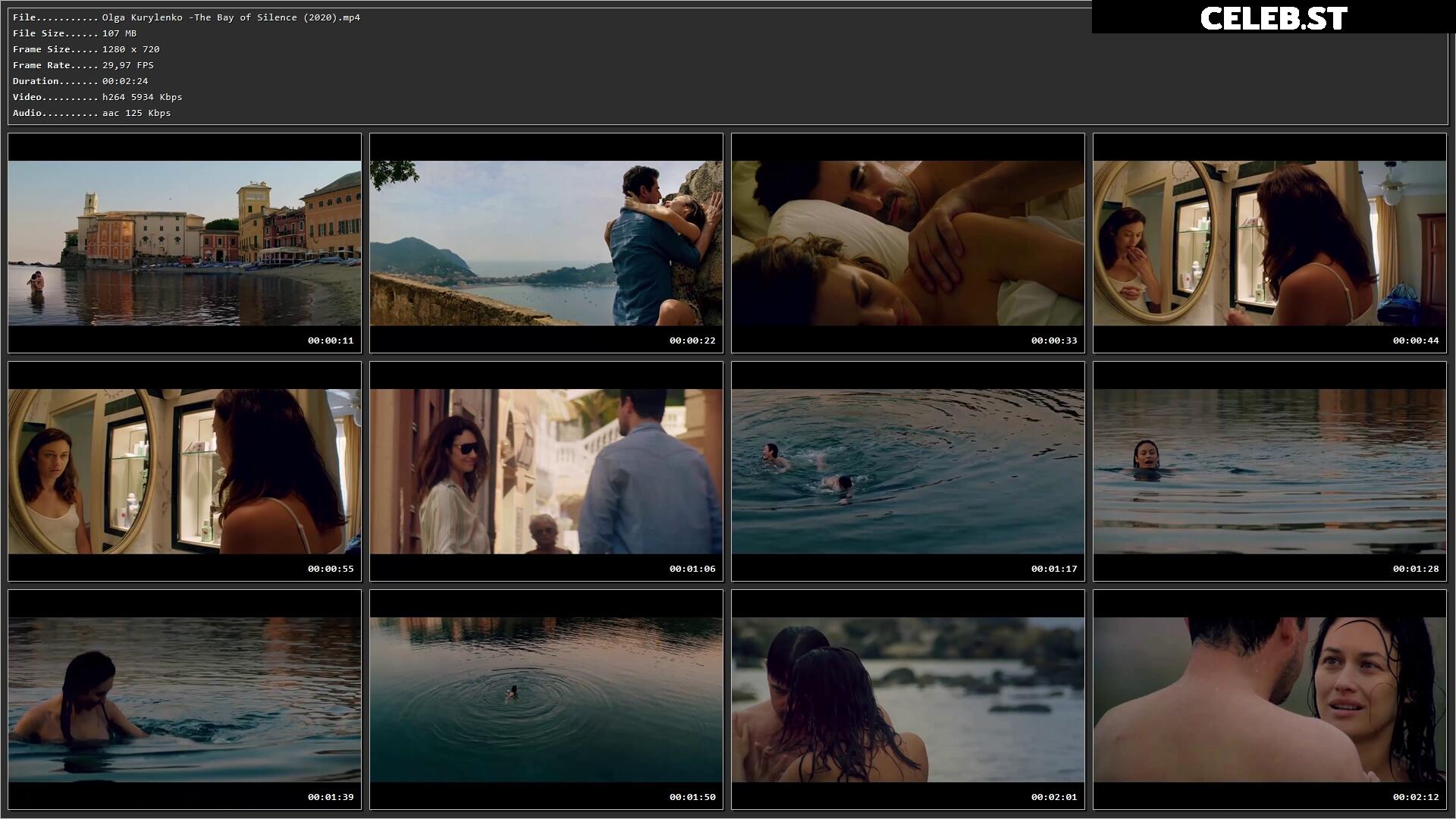This screenshot has width=1456, height=819.
Task: Select the thumbnail at 00:00:22
Action: coord(546,243)
